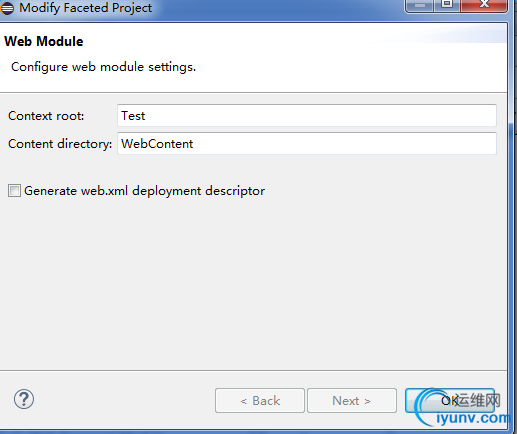Click the 运维网 watermark text
Screen dimensions: 517x434
(477, 400)
